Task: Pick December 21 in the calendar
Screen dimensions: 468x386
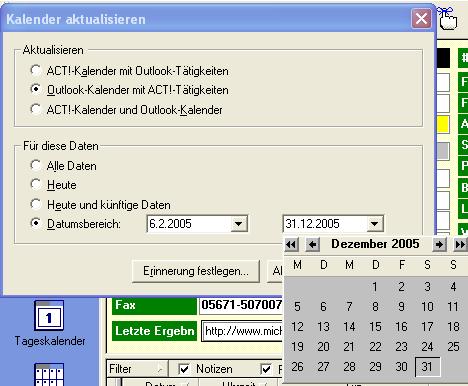Action: coord(349,347)
